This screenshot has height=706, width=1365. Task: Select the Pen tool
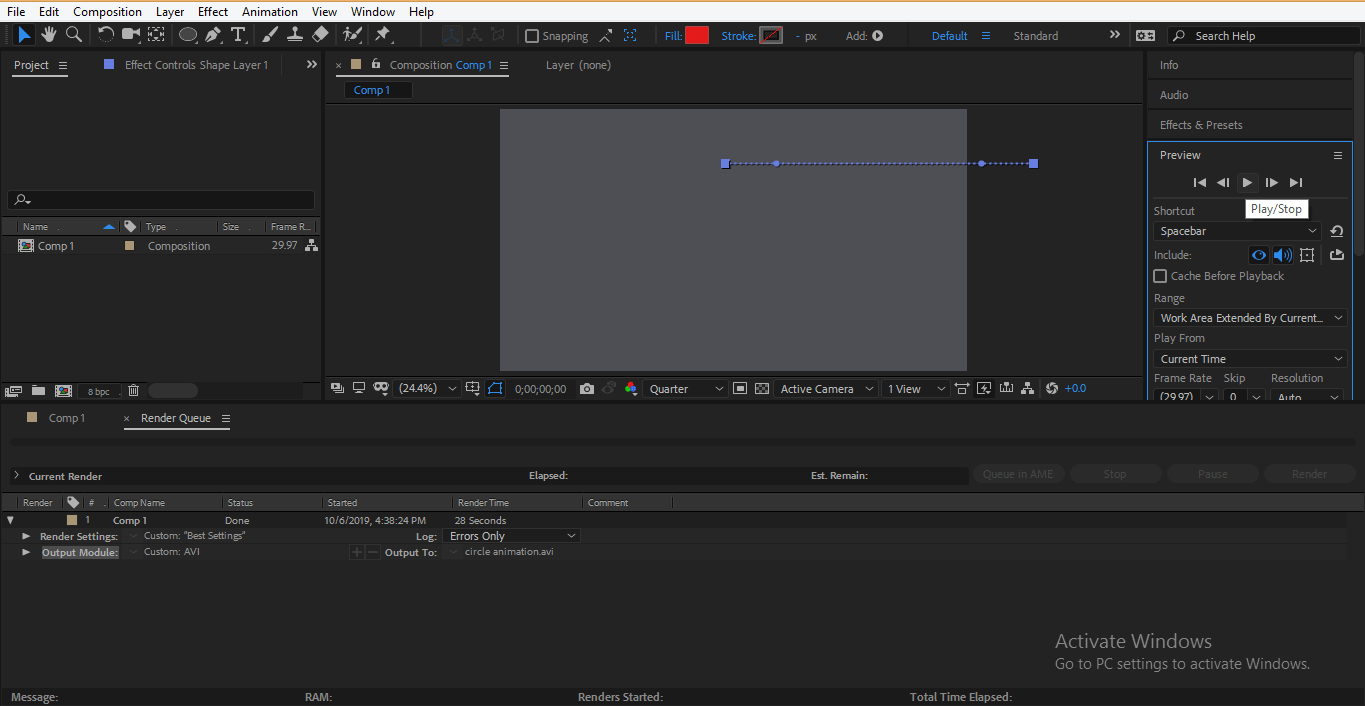coord(213,35)
